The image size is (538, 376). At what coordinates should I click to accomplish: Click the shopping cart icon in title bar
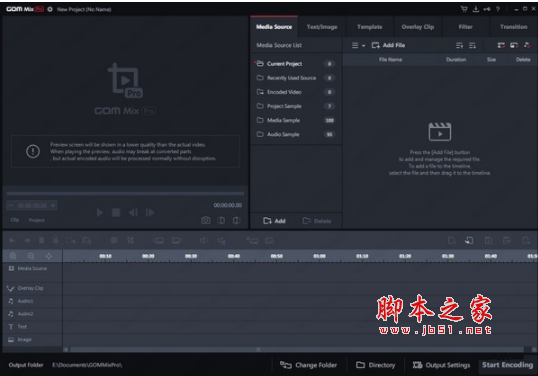coord(464,9)
